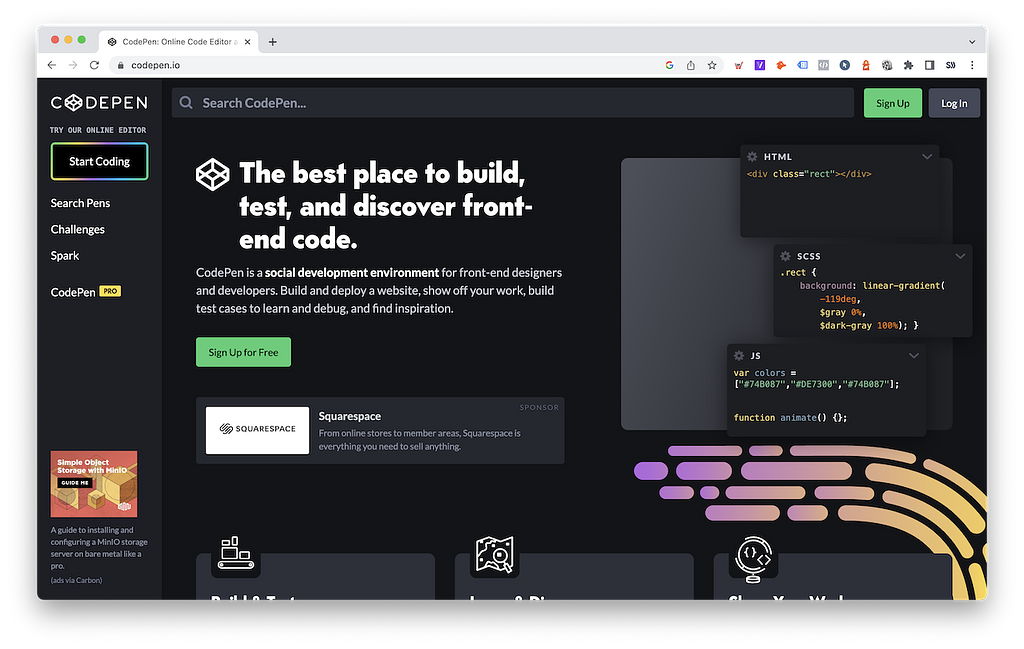Open the JS panel settings gear

click(739, 356)
